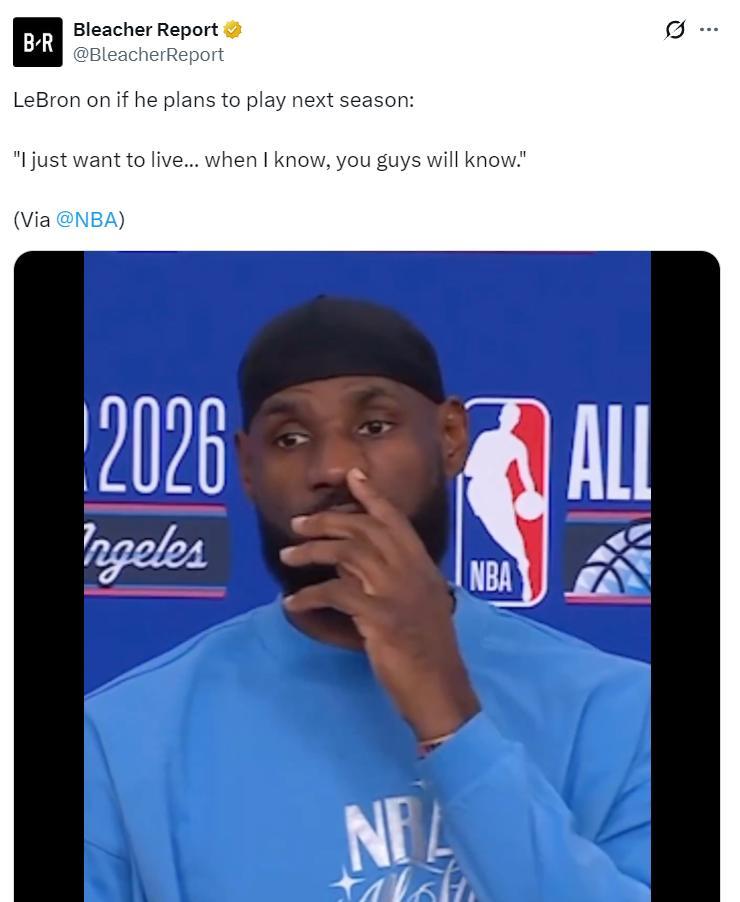Click the gold verified badge
This screenshot has height=902, width=740.
click(232, 29)
